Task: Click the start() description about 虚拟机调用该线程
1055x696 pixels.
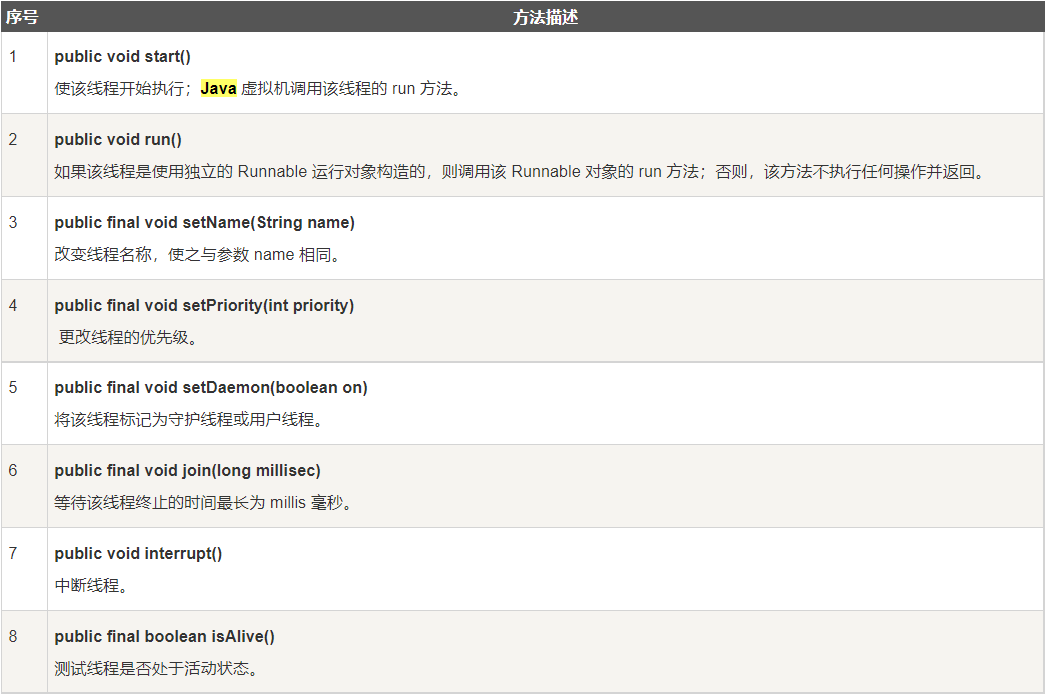Action: (258, 88)
